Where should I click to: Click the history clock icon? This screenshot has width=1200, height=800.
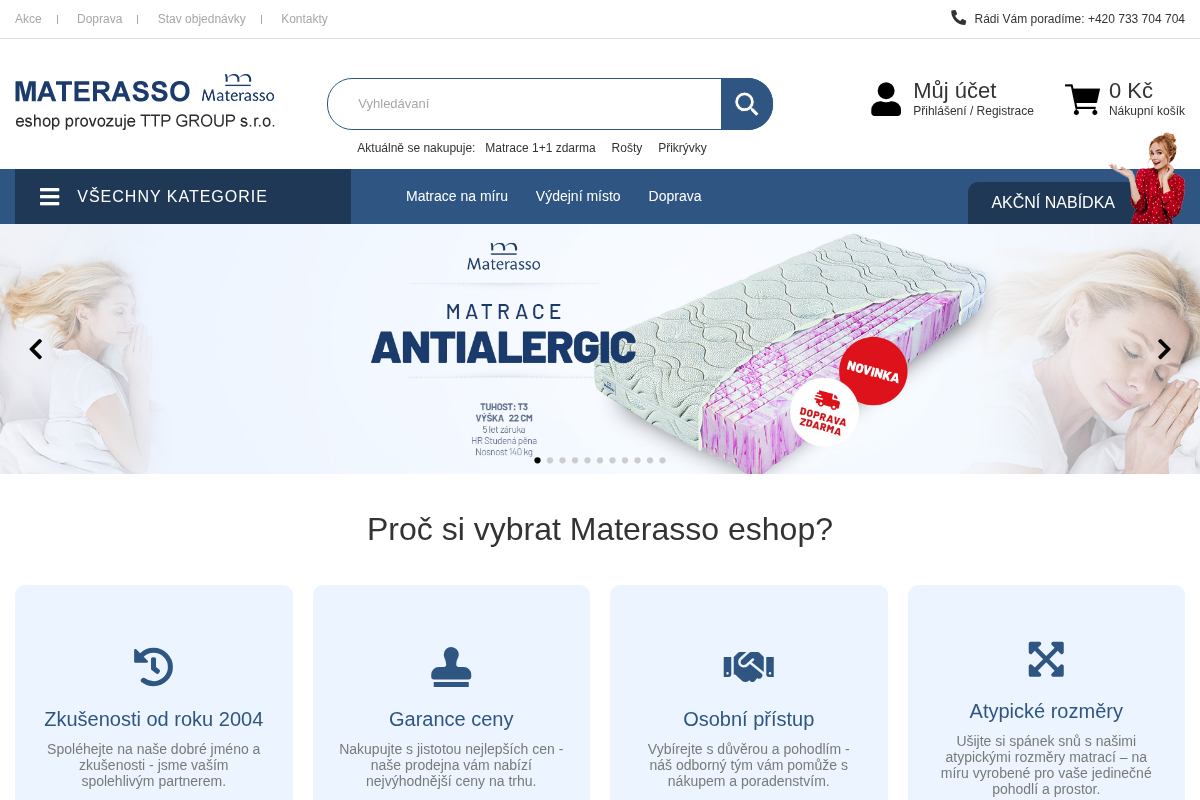click(154, 667)
